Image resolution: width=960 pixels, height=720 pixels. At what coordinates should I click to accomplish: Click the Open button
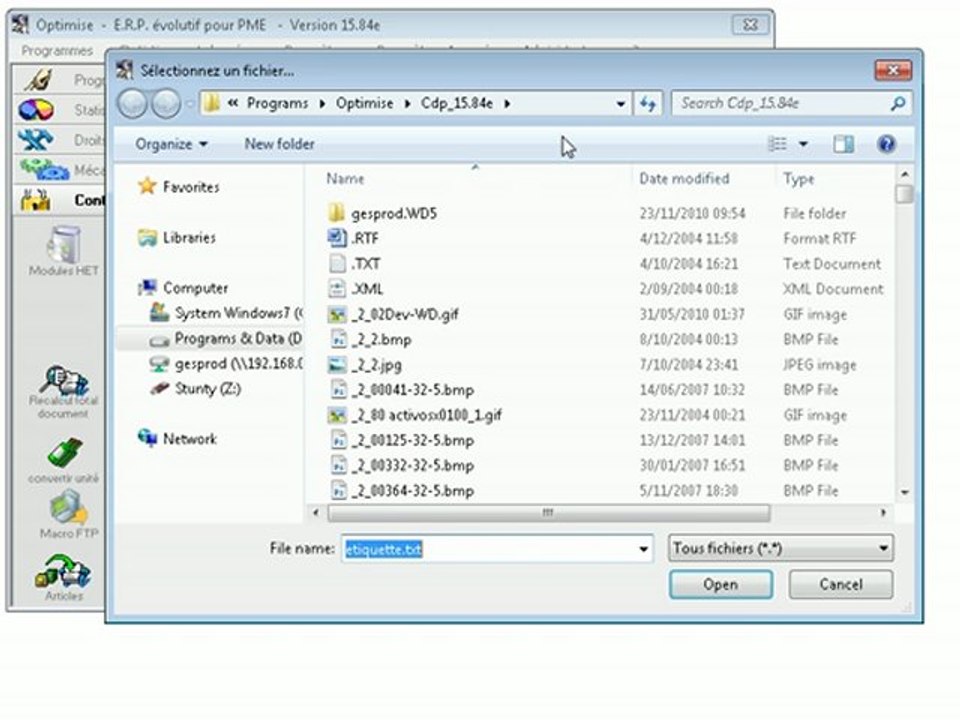pyautogui.click(x=721, y=585)
